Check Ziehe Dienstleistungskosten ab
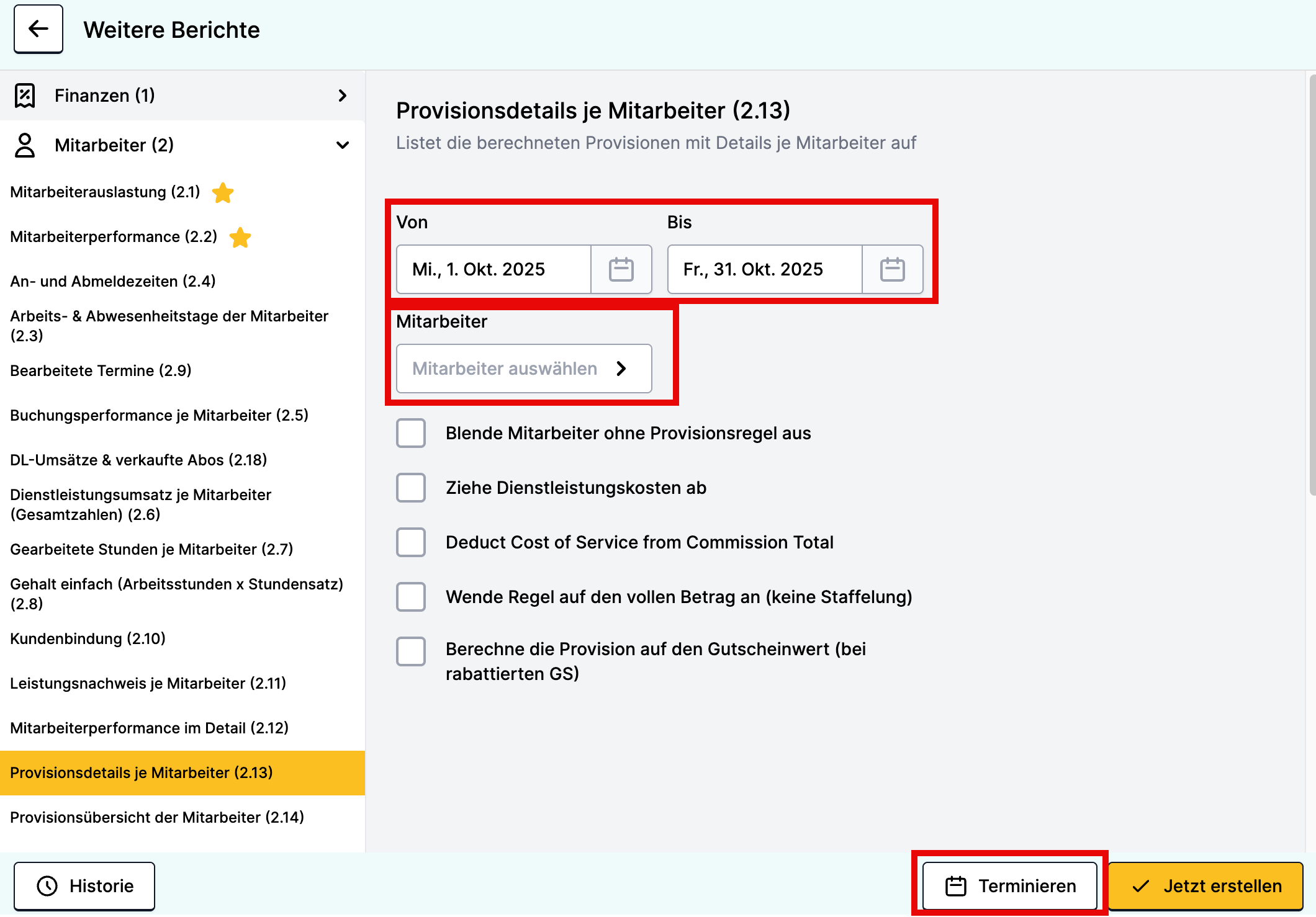The width and height of the screenshot is (1316, 917). click(x=411, y=488)
